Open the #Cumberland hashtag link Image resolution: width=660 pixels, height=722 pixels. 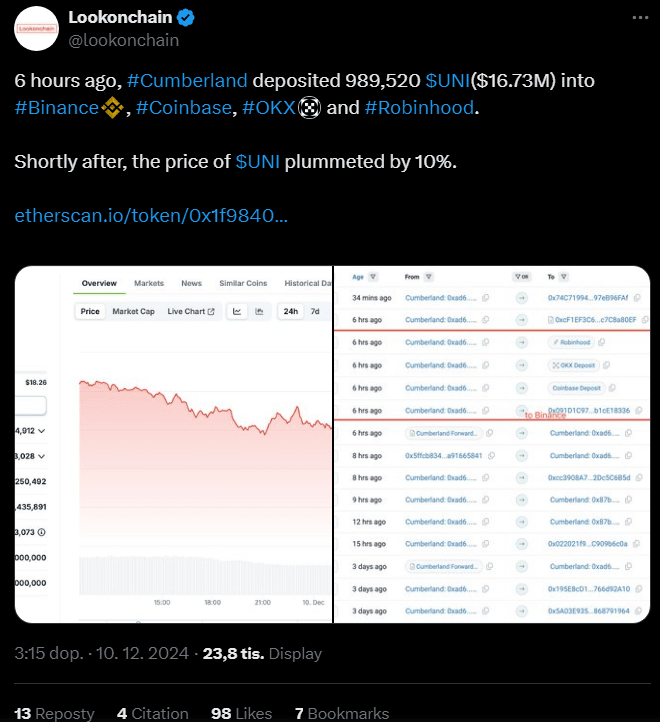[x=187, y=80]
